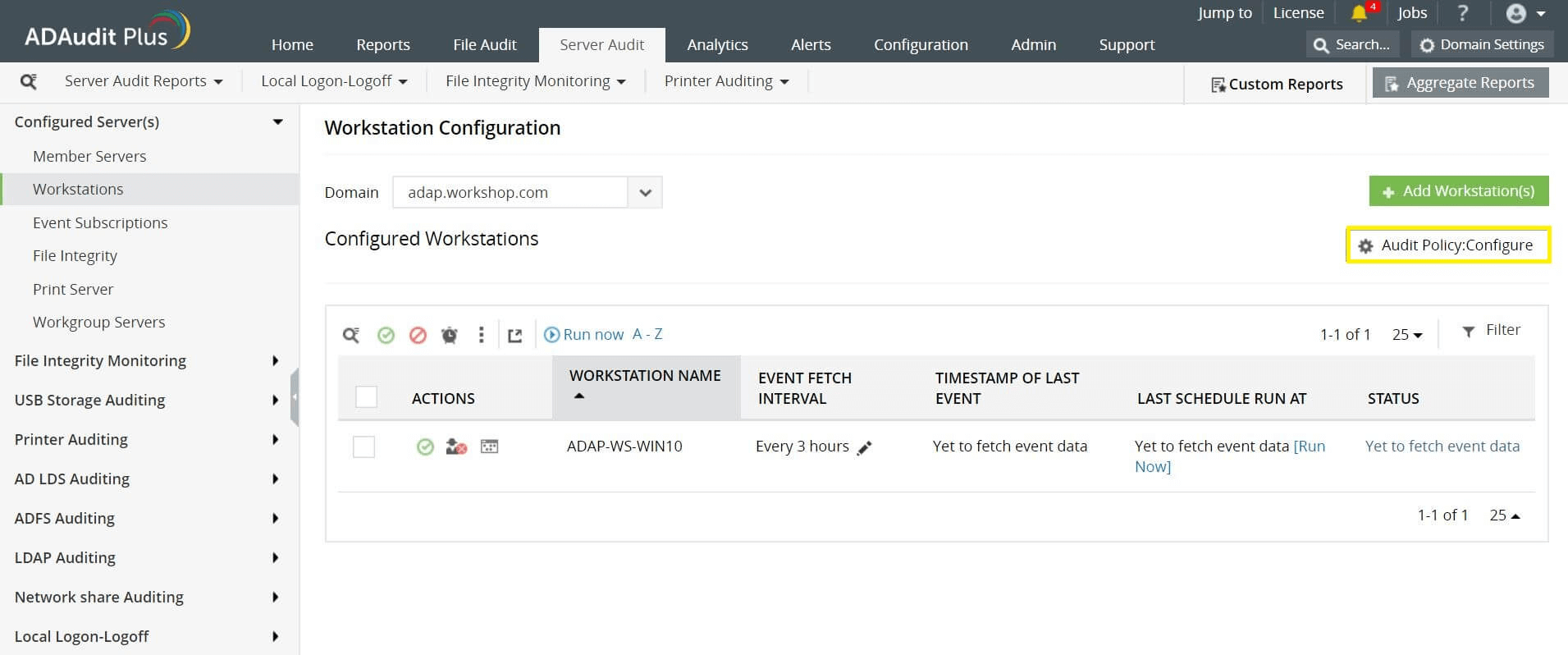Open the Domain dropdown arrow
This screenshot has height=655, width=1568.
[x=645, y=193]
